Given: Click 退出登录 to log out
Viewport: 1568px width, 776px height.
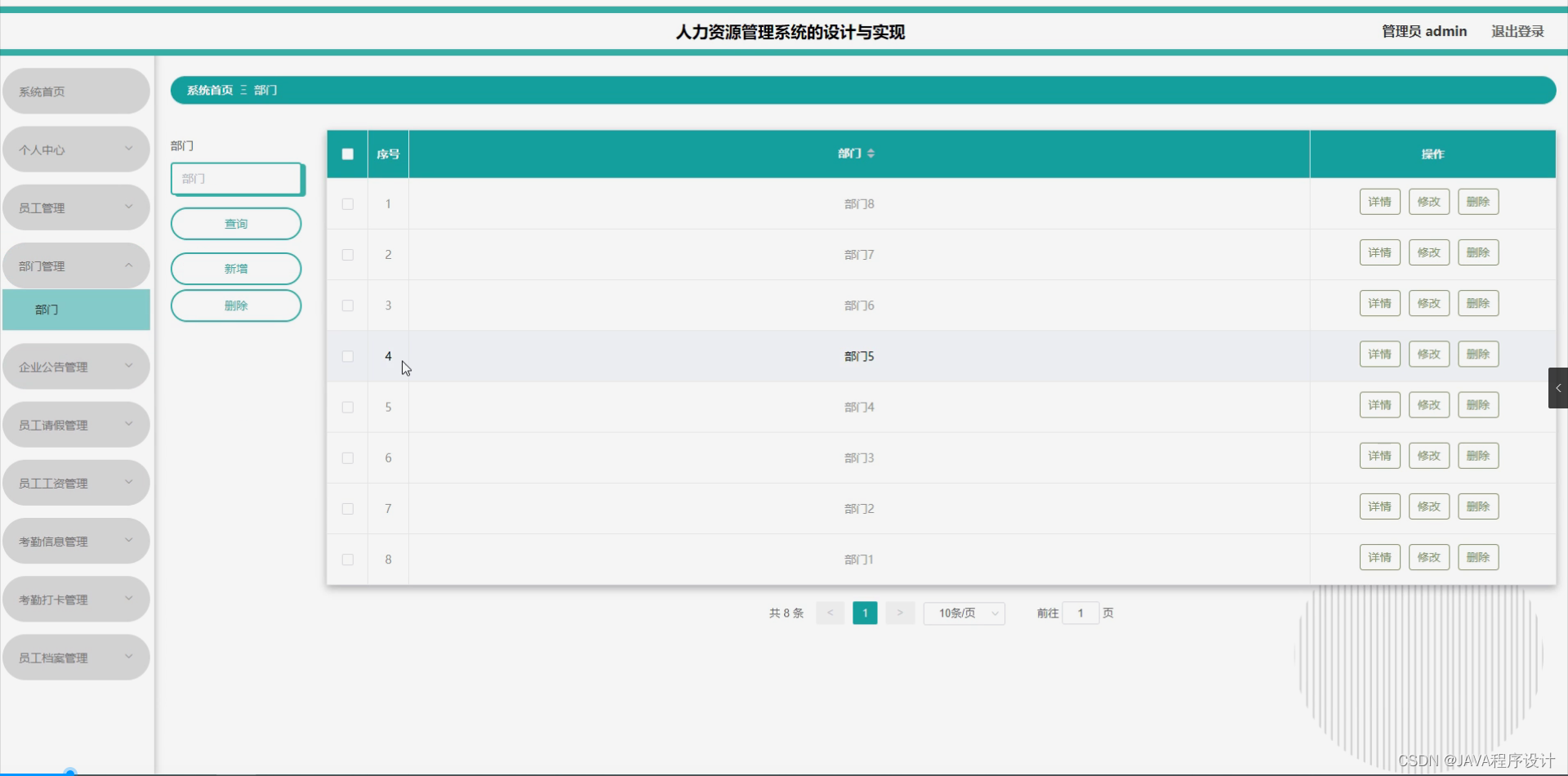Looking at the screenshot, I should [x=1517, y=31].
